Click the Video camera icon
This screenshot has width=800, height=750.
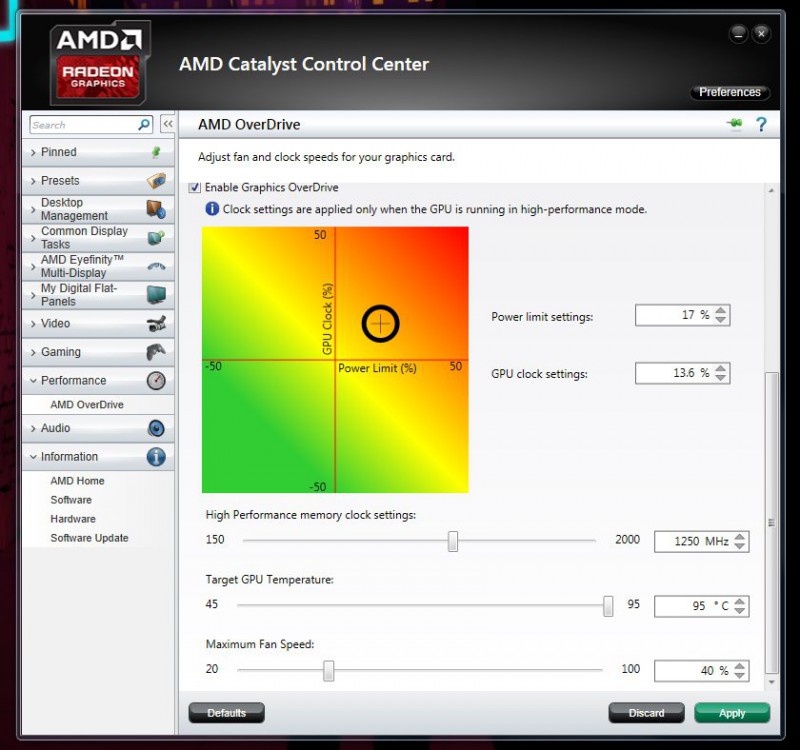click(x=156, y=323)
